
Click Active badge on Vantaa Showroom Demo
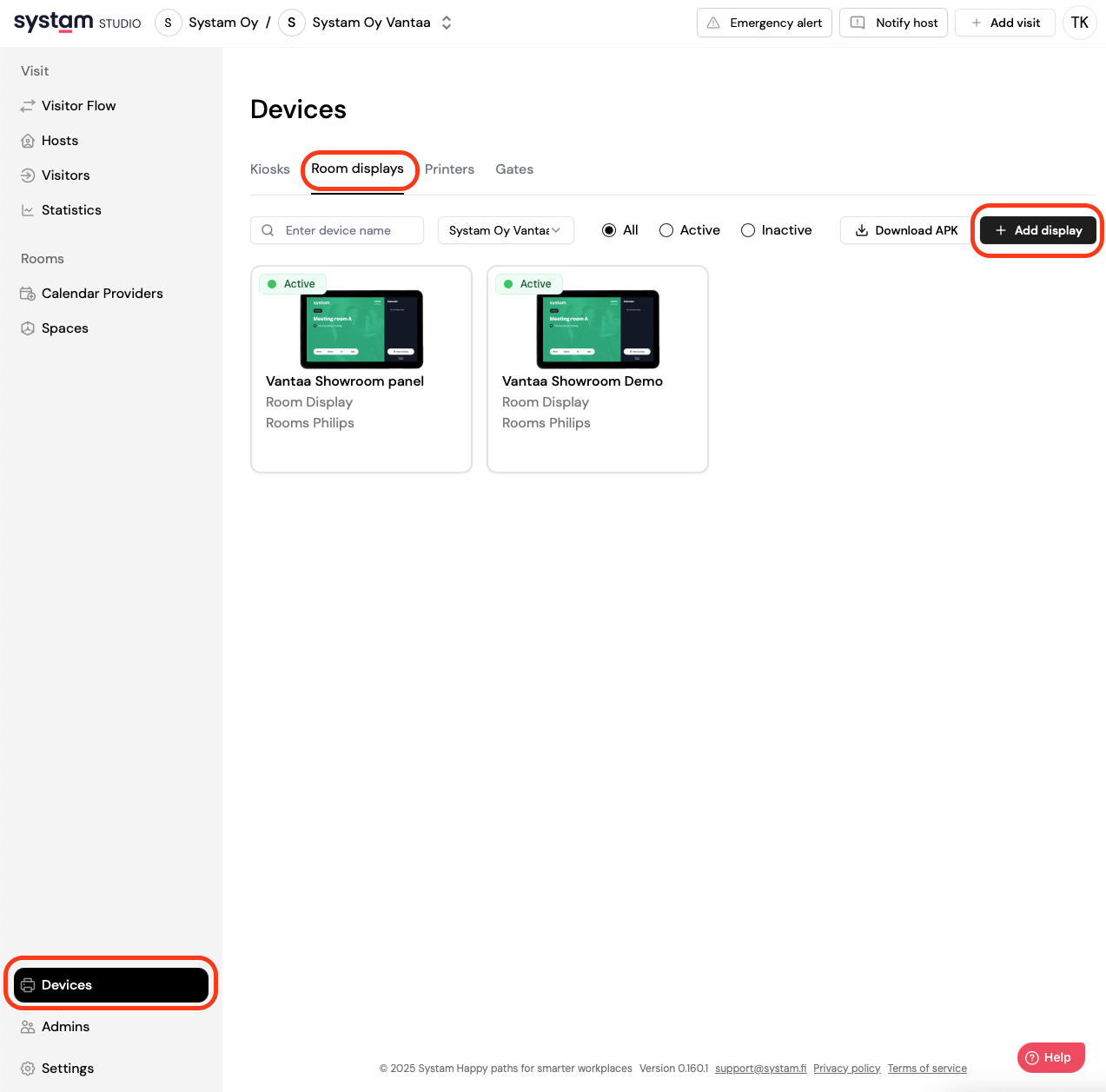coord(529,284)
